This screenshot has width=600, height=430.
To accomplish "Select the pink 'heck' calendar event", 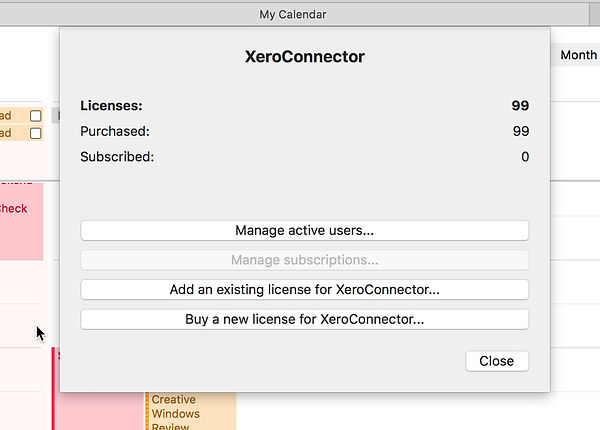I will [x=21, y=221].
